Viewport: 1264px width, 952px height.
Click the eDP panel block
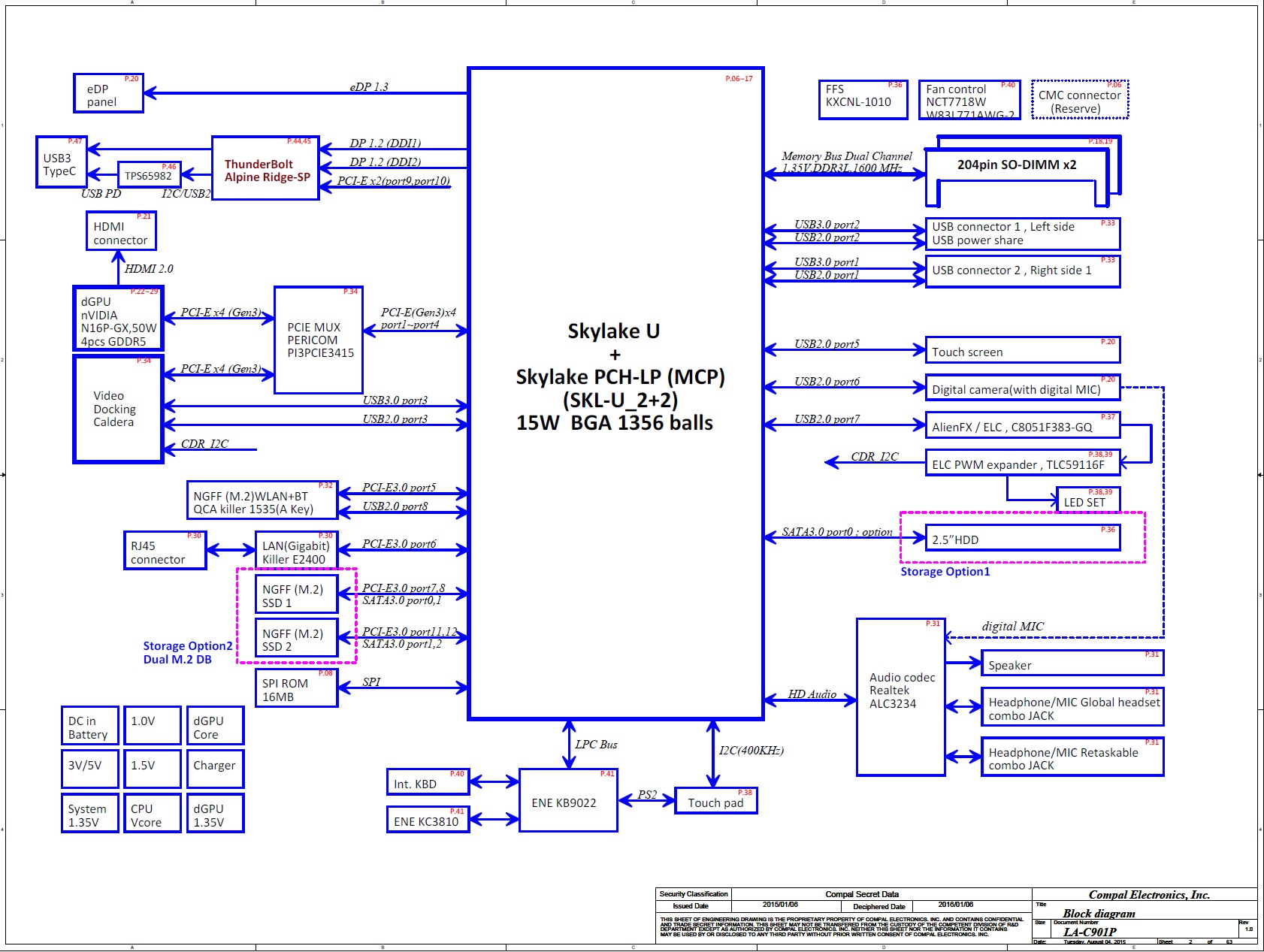(108, 94)
